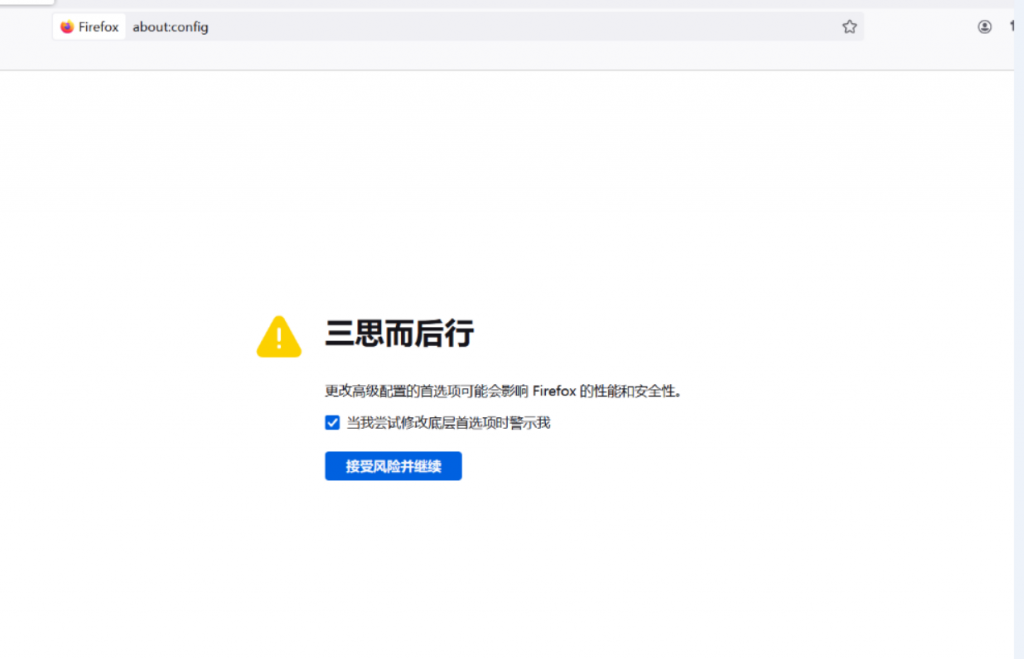Click the 三思而后行 heading
1024x659 pixels.
pyautogui.click(x=399, y=334)
